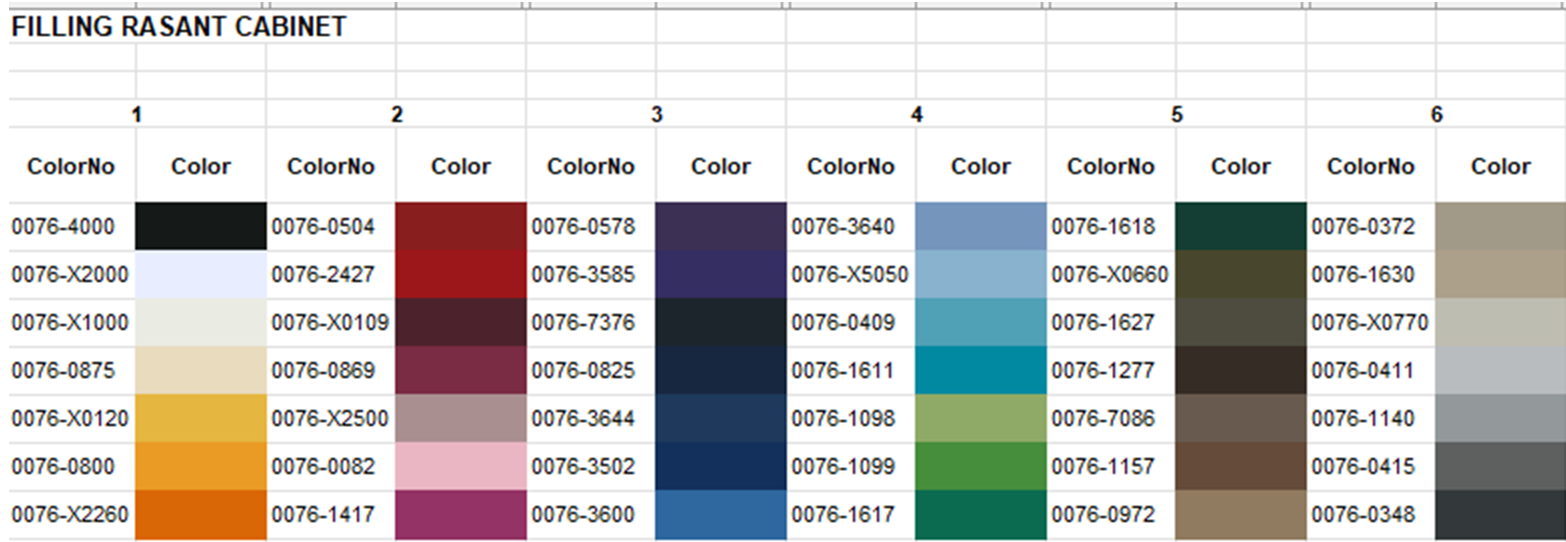Click the blue swatch beside 0076-3600
This screenshot has height=542, width=1566.
coord(720,515)
